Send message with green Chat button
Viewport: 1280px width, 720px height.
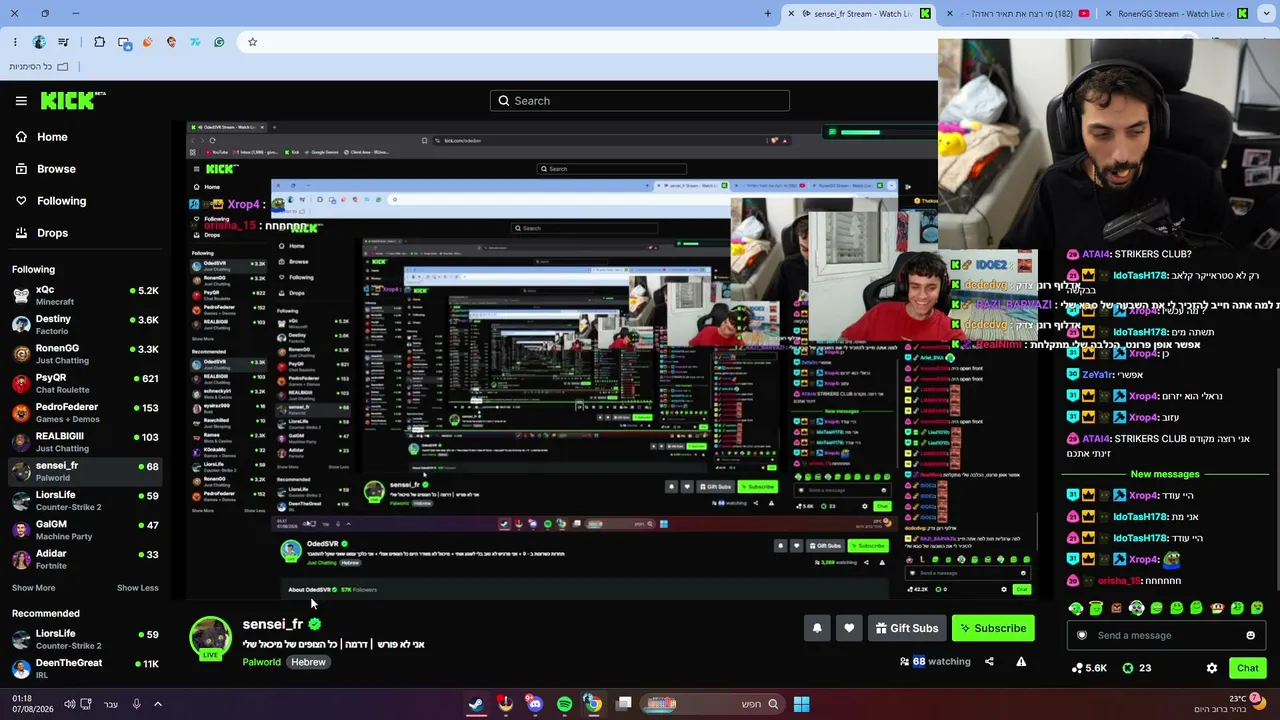[1247, 668]
